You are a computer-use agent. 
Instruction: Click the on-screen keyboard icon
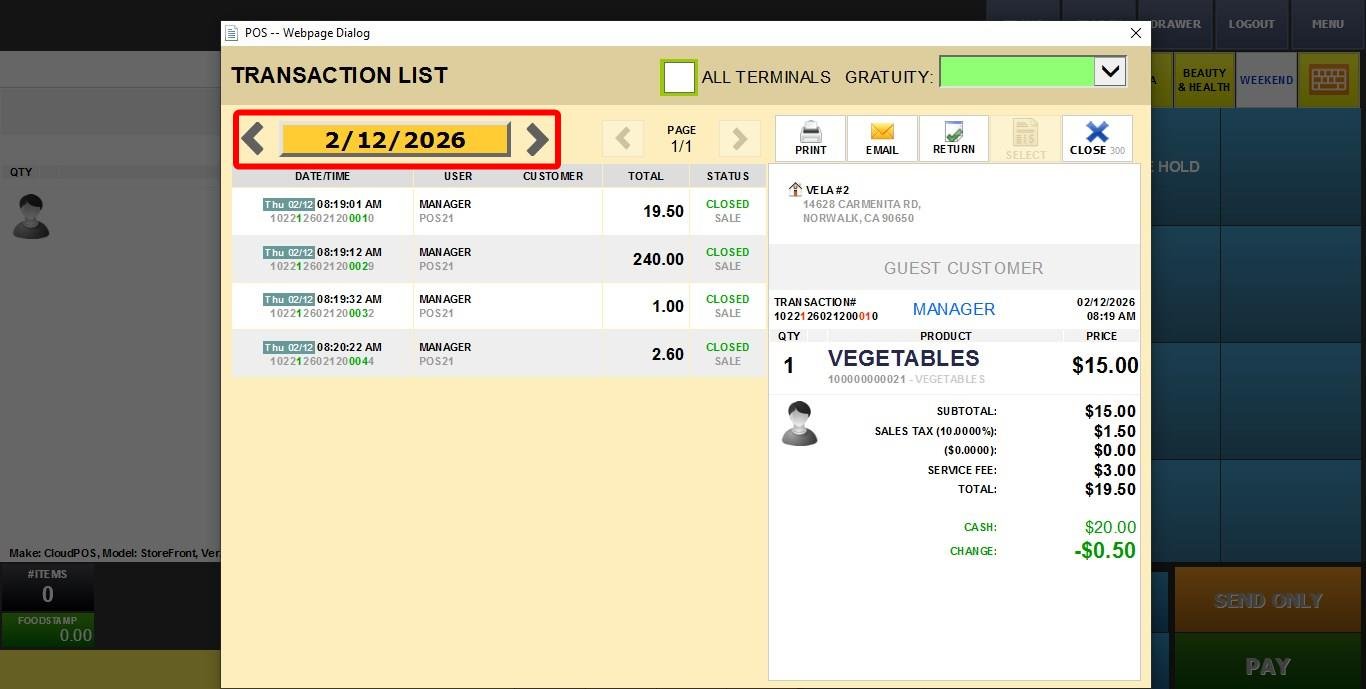[x=1328, y=80]
